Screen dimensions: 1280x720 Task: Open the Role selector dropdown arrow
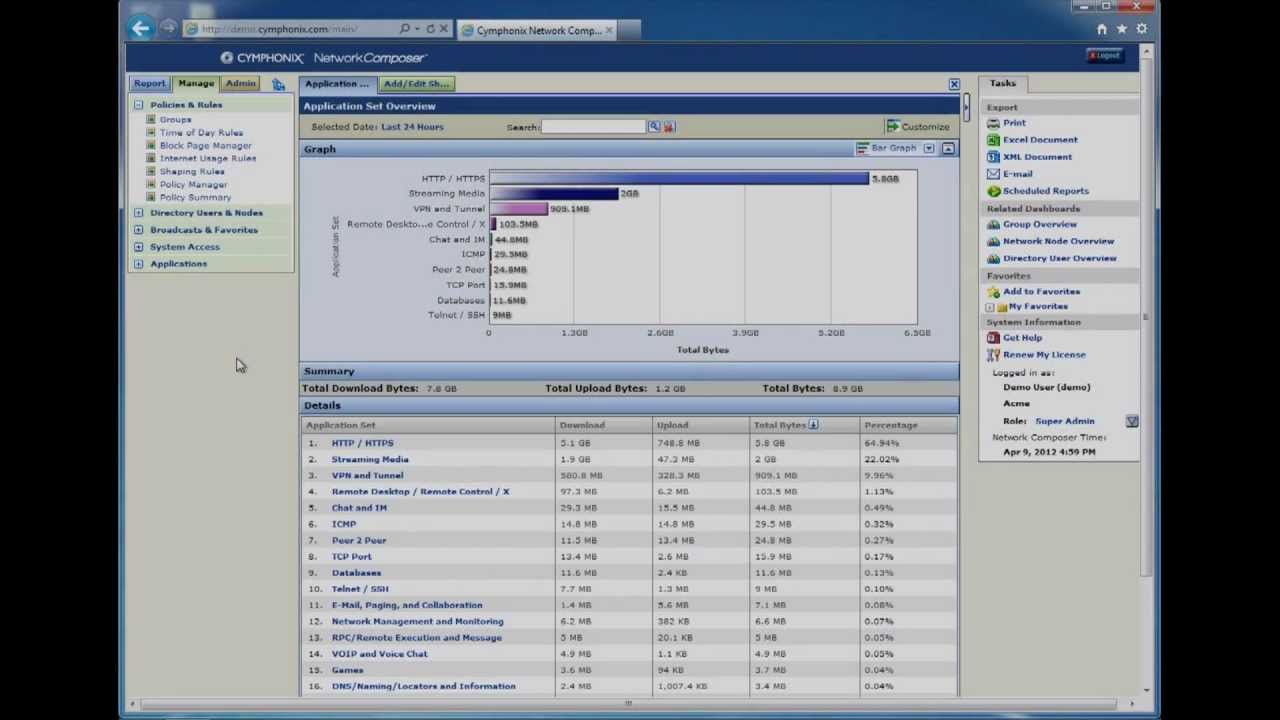pyautogui.click(x=1132, y=422)
